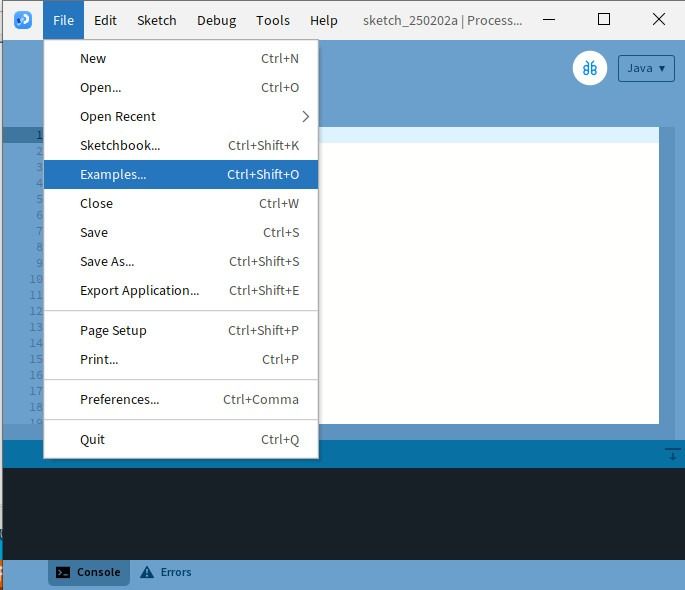The height and width of the screenshot is (590, 685).
Task: Open the Java mode dropdown
Action: (646, 68)
